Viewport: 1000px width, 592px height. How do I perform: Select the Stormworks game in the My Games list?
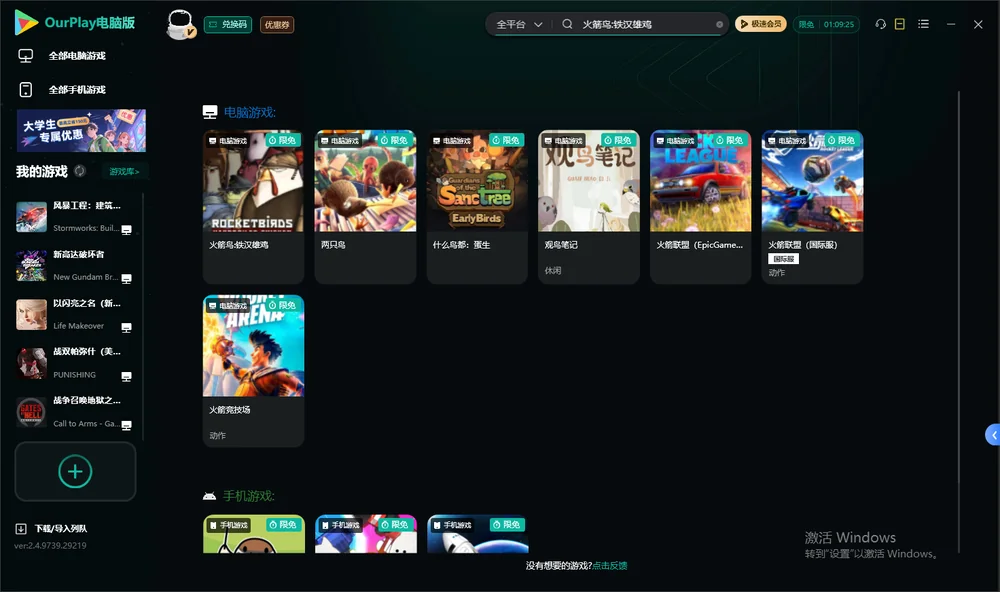pyautogui.click(x=74, y=217)
